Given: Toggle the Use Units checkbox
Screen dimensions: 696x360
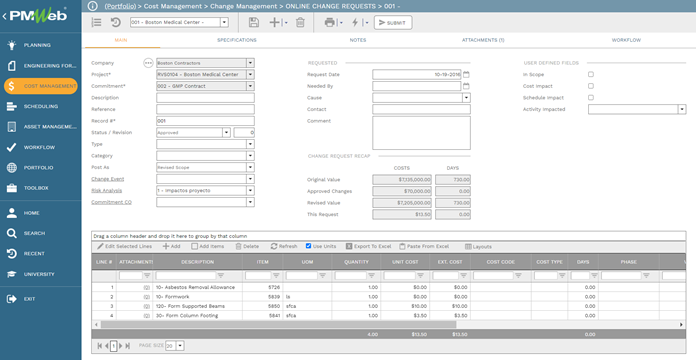Looking at the screenshot, I should 308,246.
